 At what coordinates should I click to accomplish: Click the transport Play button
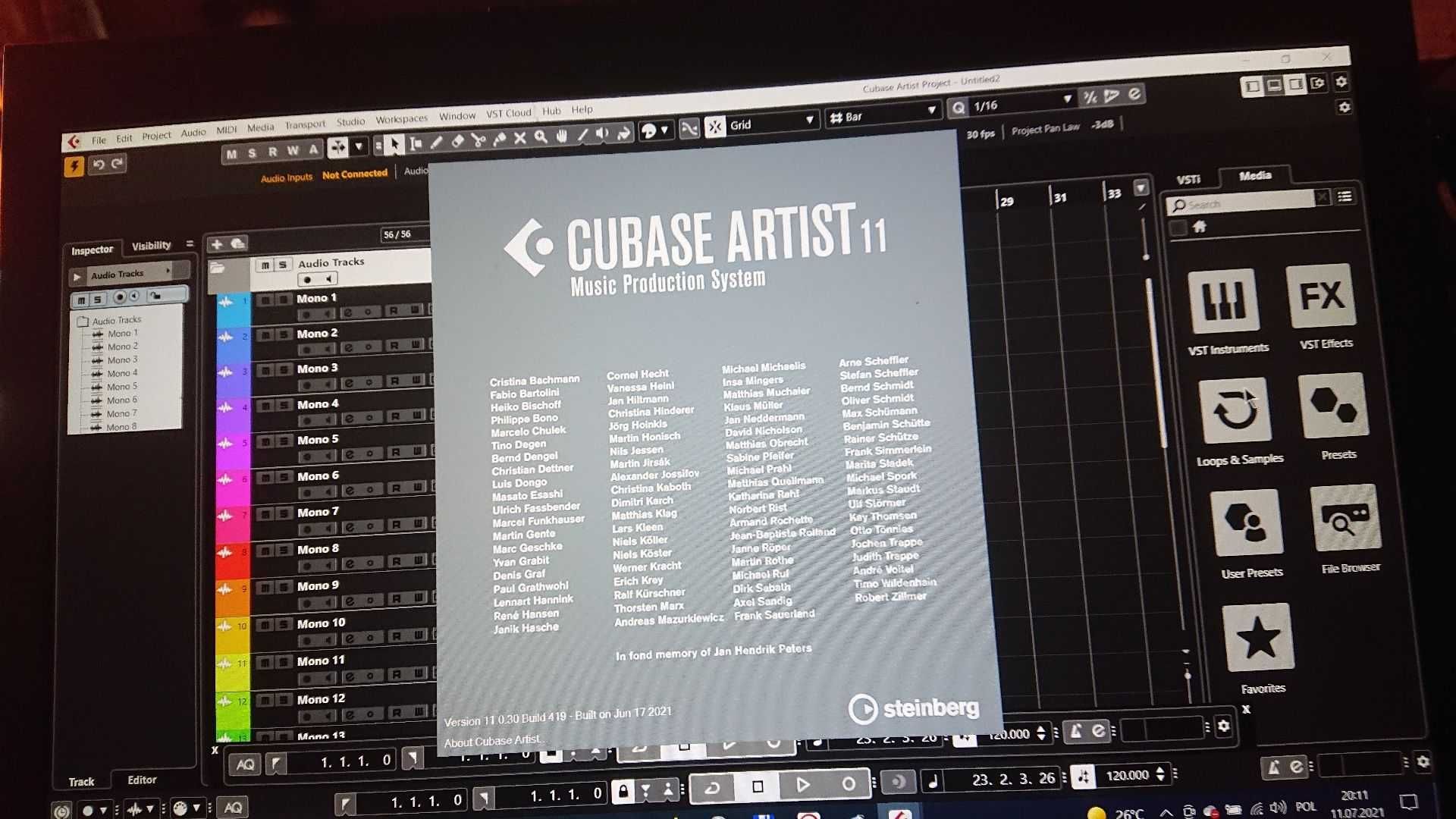802,785
